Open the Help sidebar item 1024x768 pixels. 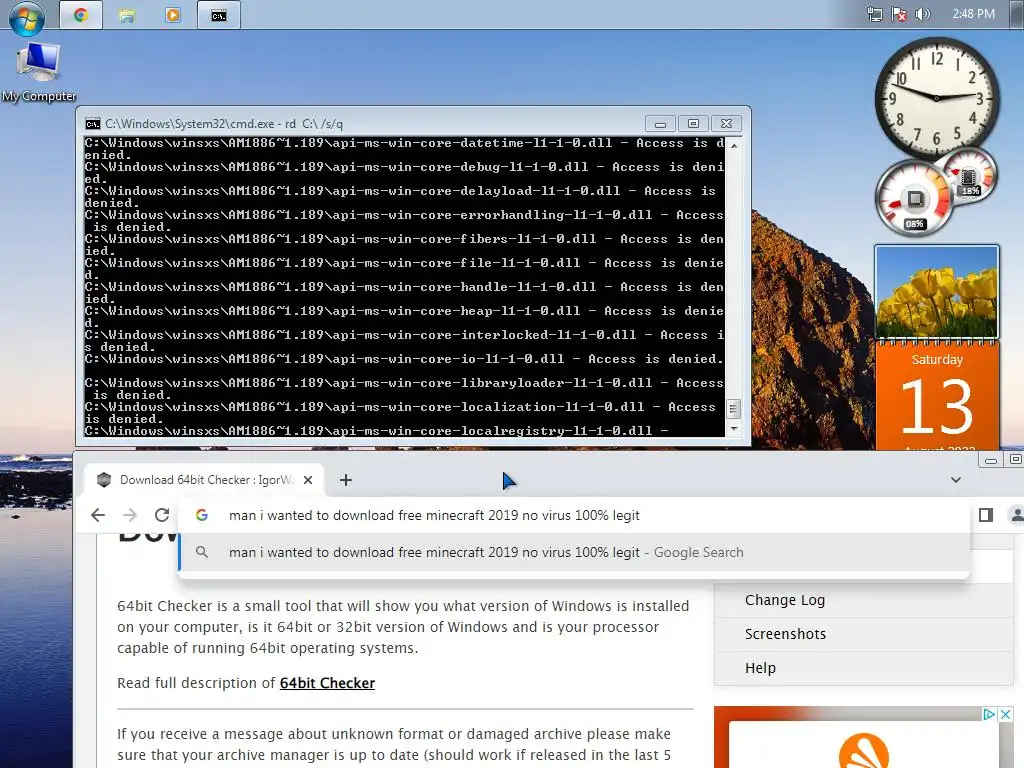point(760,668)
